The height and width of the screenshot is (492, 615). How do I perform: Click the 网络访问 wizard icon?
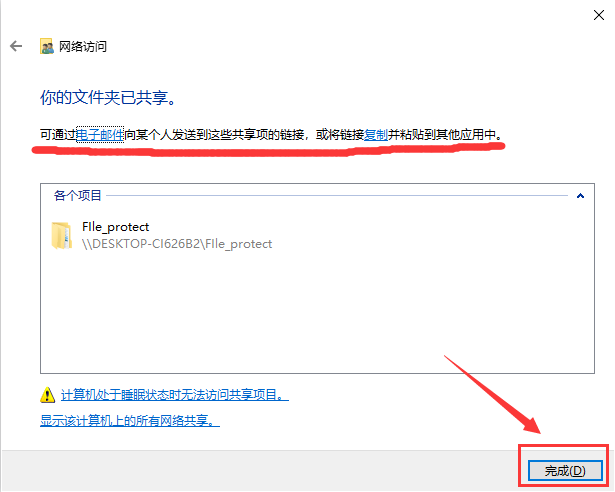47,46
